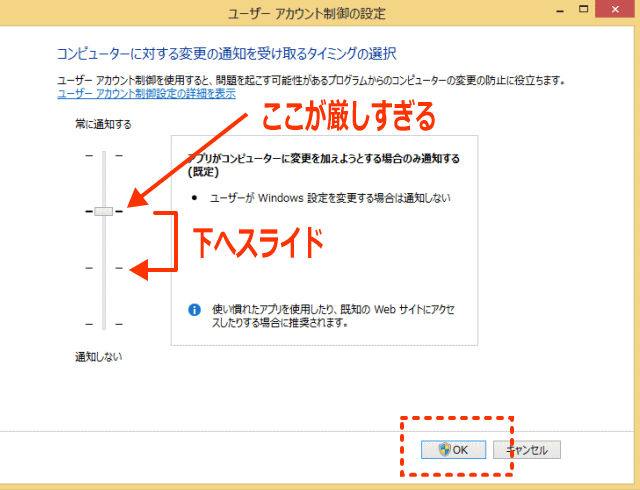The width and height of the screenshot is (640, 490).
Task: Click the blue info icon in description box
Action: (x=194, y=310)
